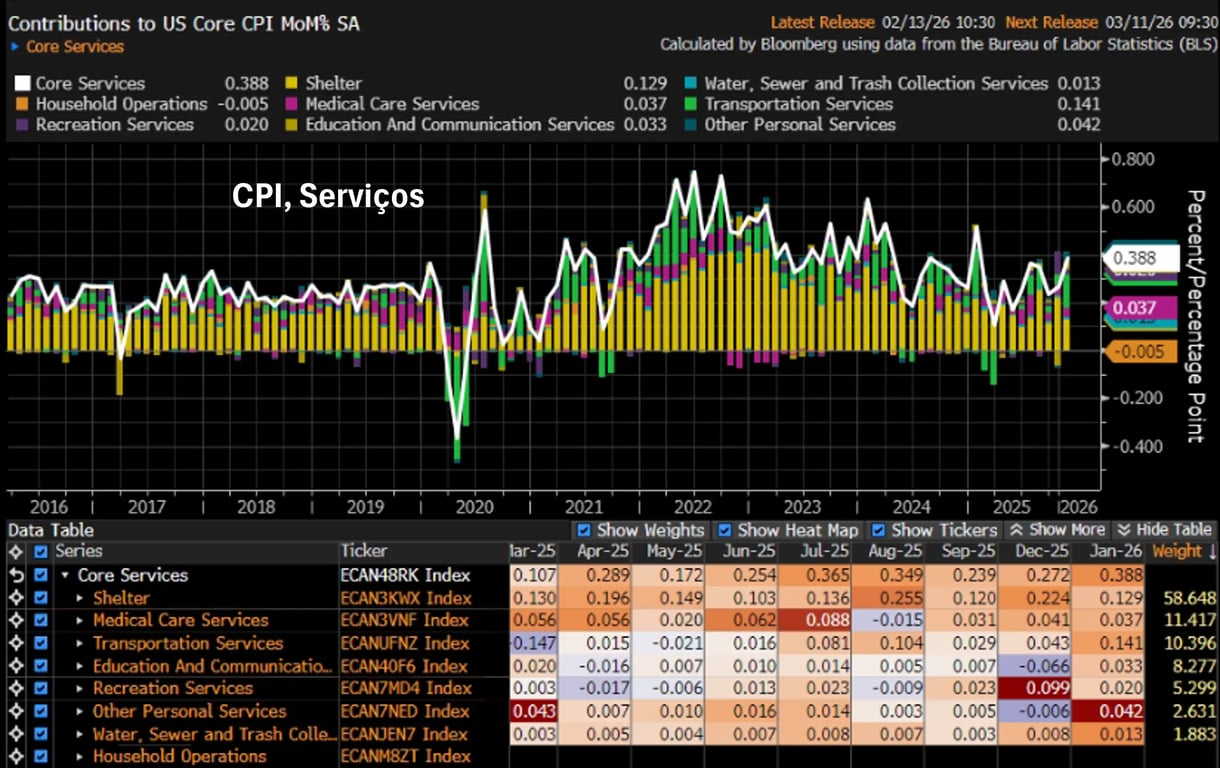The width and height of the screenshot is (1220, 768).
Task: Click the crosshair icon in the Shelter row
Action: point(15,598)
